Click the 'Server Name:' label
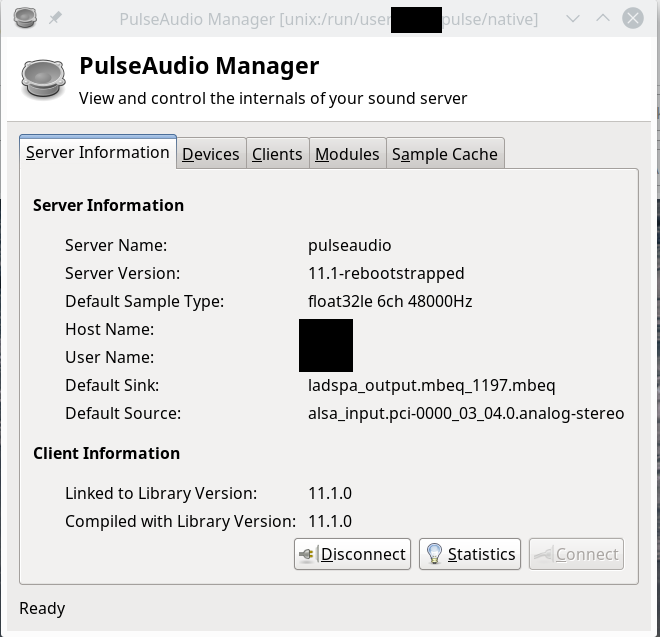Screen dimensions: 660x637 pos(116,245)
